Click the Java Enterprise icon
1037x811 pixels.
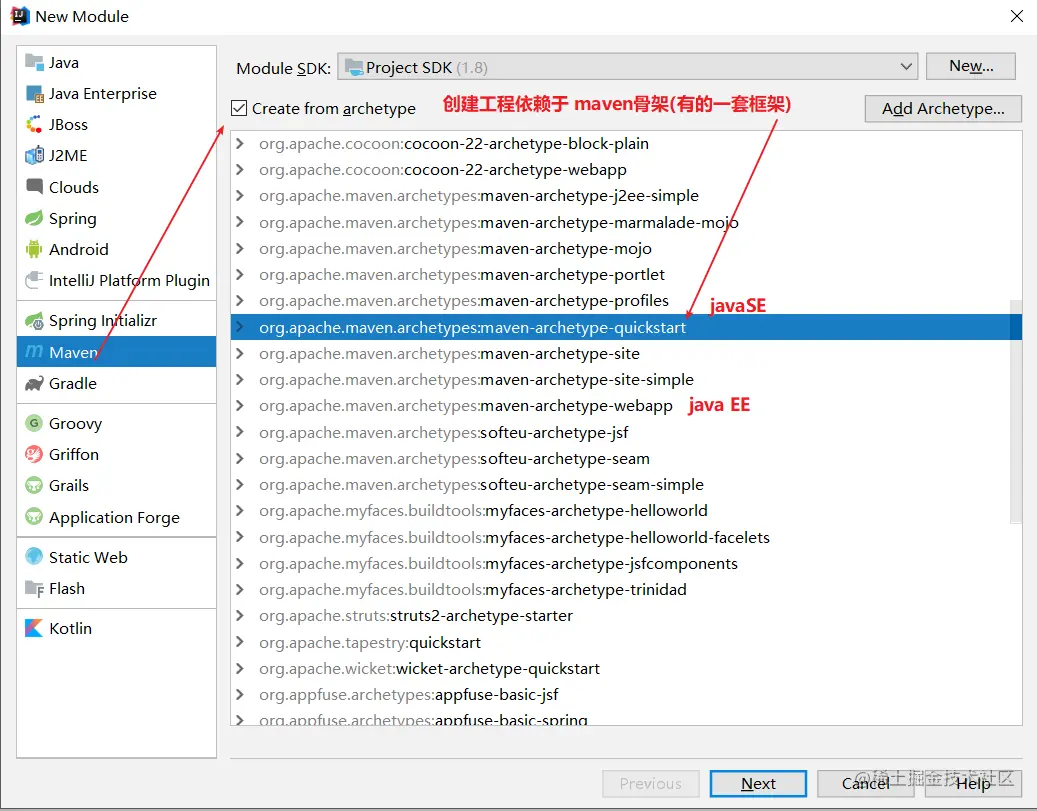tap(34, 94)
